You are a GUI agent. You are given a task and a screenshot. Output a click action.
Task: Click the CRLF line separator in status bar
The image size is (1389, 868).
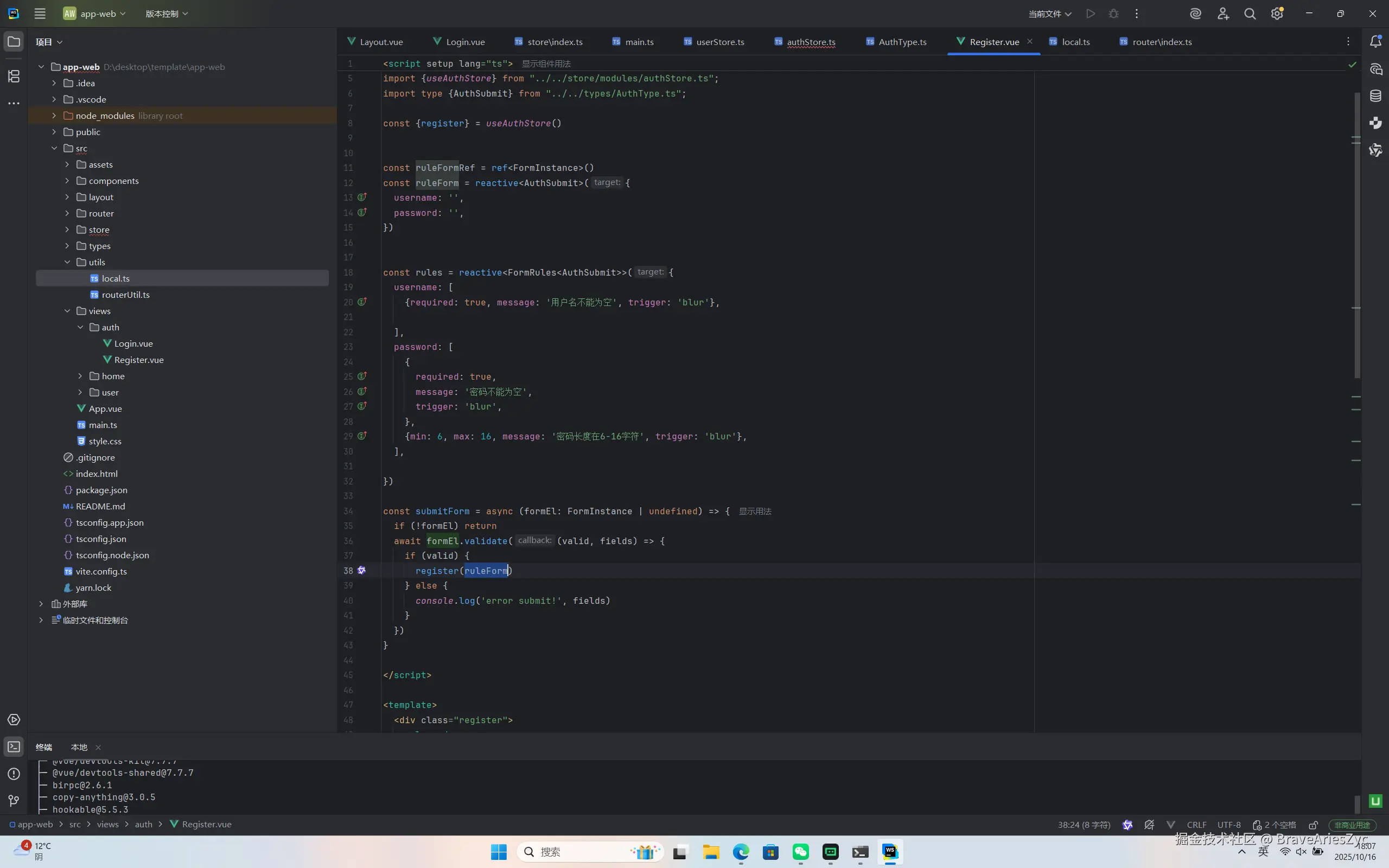click(x=1196, y=825)
